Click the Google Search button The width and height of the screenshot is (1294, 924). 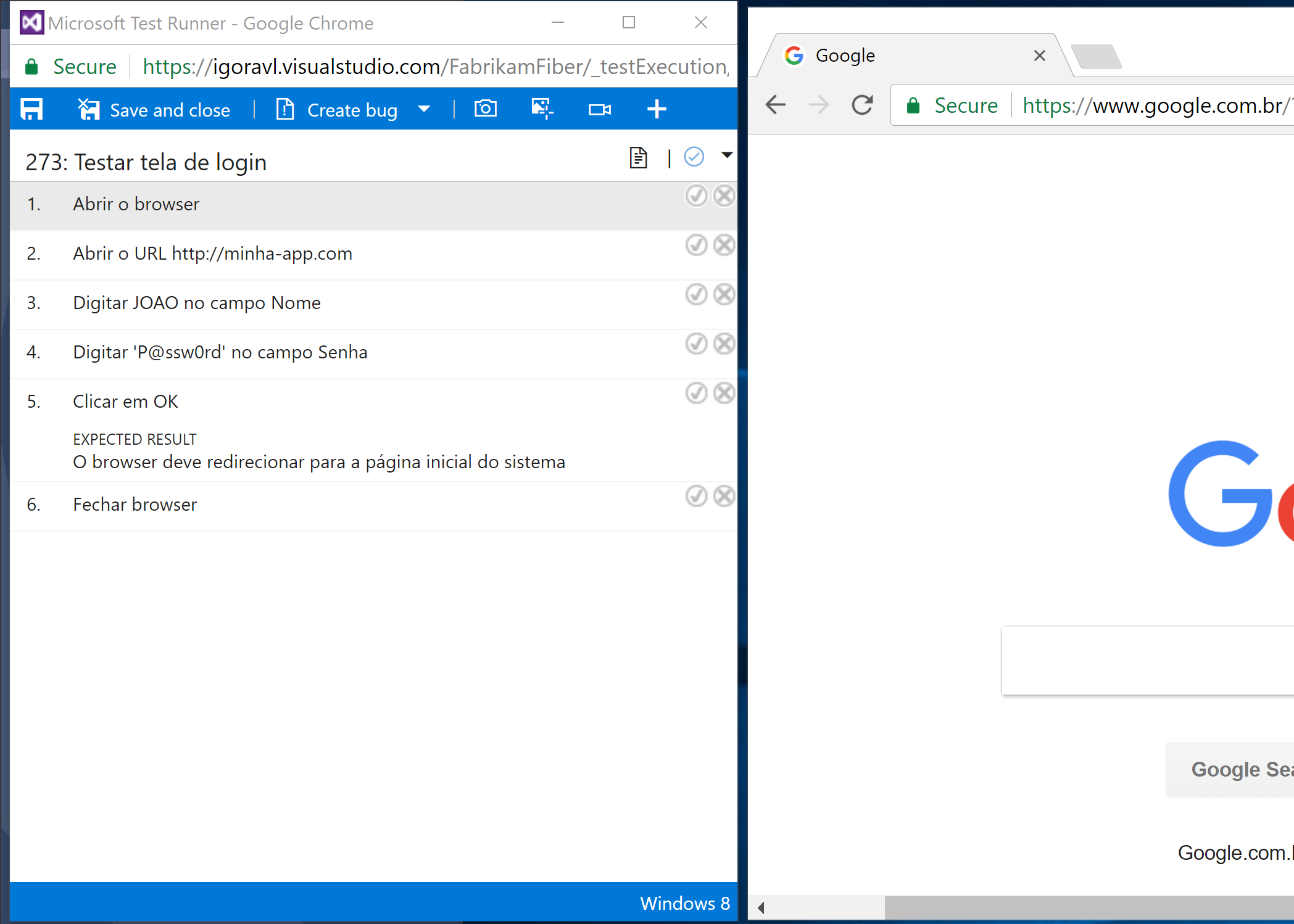(1230, 769)
